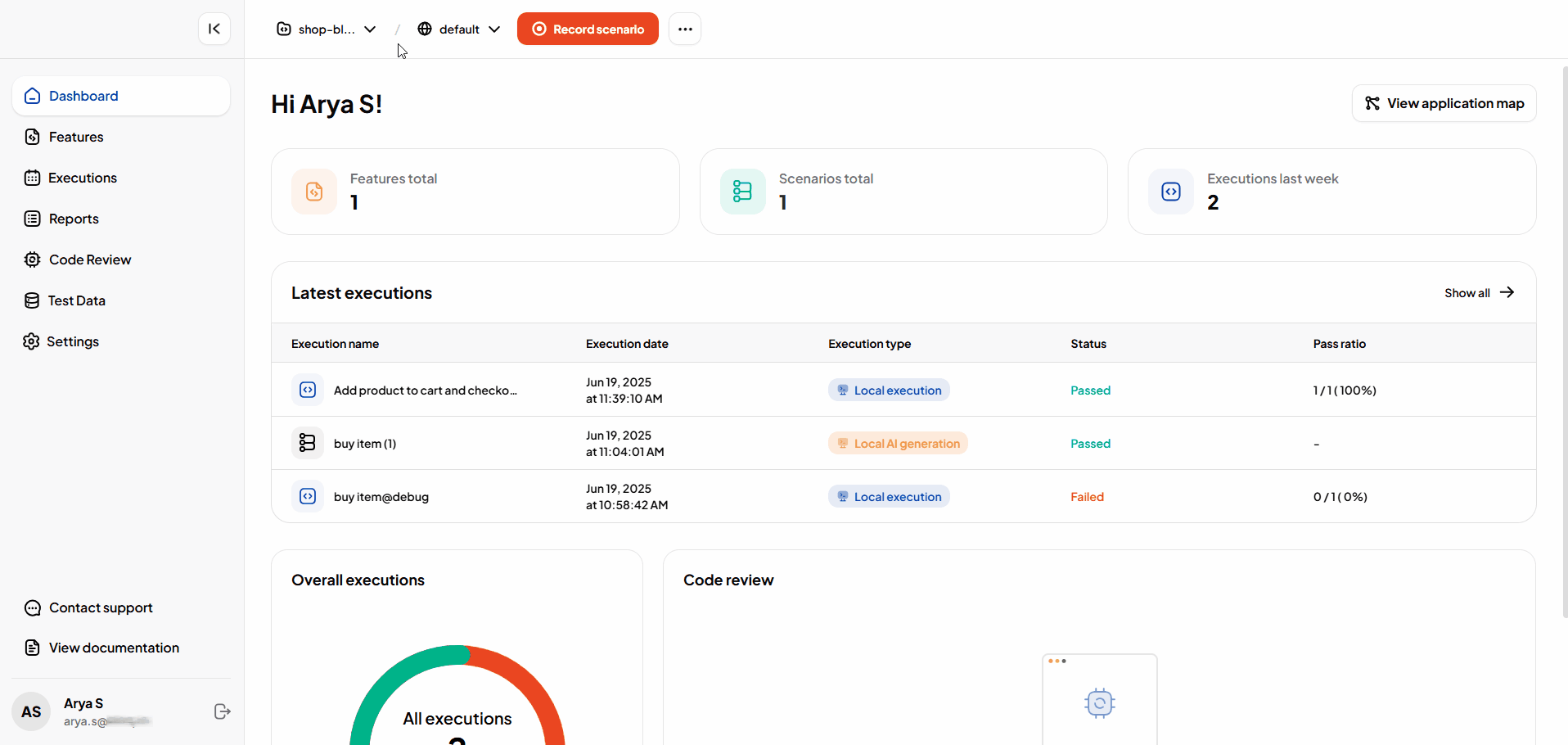The height and width of the screenshot is (745, 1568).
Task: Open Test Data from the sidebar
Action: pyautogui.click(x=76, y=300)
